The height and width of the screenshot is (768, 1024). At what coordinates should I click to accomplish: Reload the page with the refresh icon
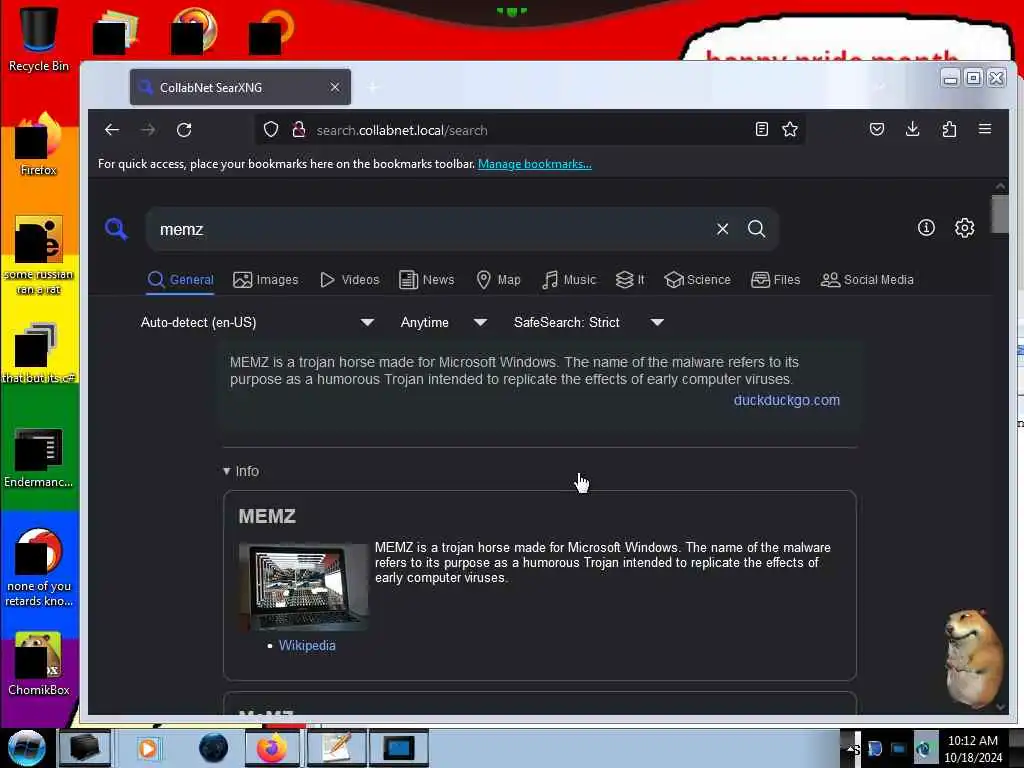(x=184, y=130)
